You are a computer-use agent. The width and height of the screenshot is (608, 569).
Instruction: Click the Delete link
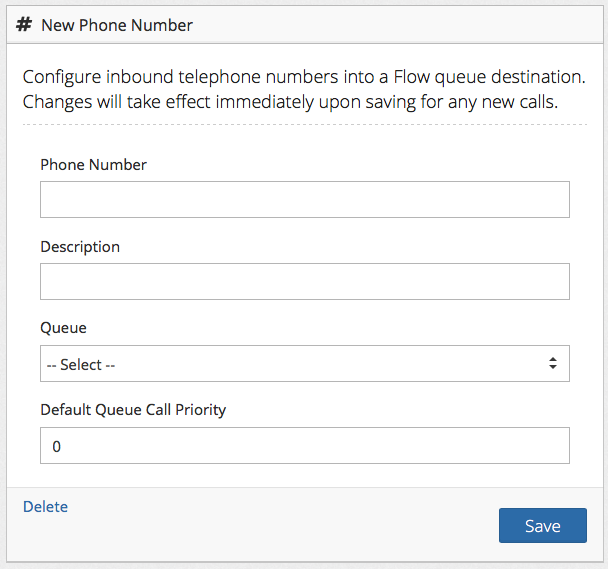point(45,507)
